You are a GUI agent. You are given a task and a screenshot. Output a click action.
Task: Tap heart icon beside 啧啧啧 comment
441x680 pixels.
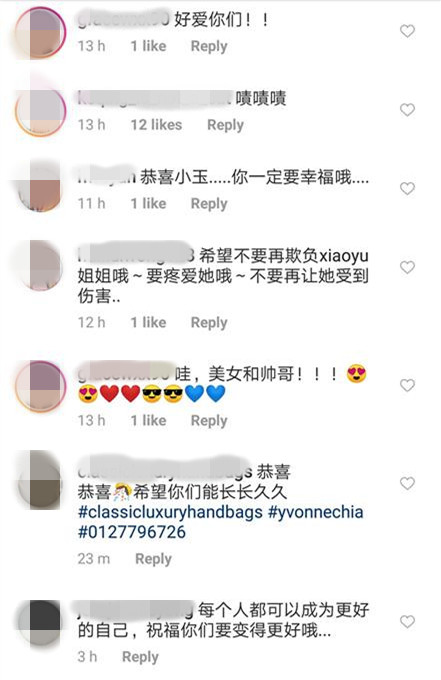coord(407,110)
